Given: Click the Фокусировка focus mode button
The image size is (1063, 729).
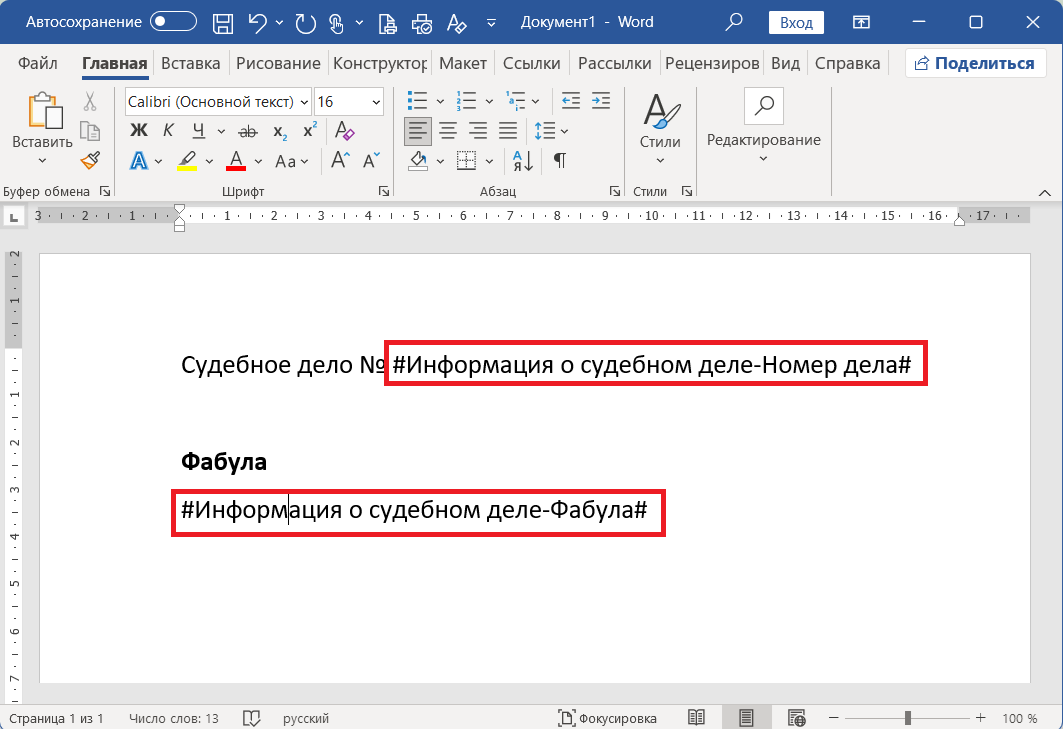Looking at the screenshot, I should pos(609,718).
